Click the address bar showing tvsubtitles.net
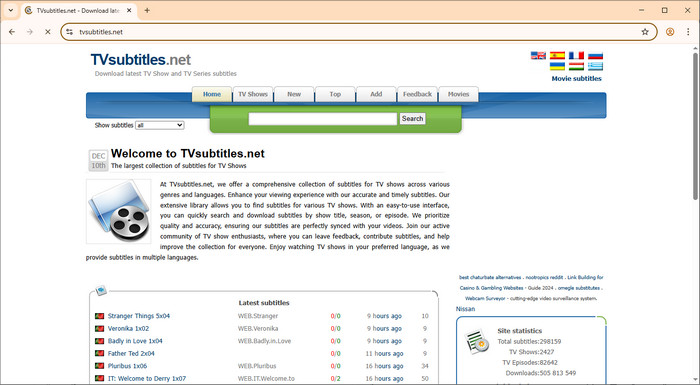Viewport: 700px width, 385px height. pyautogui.click(x=359, y=32)
